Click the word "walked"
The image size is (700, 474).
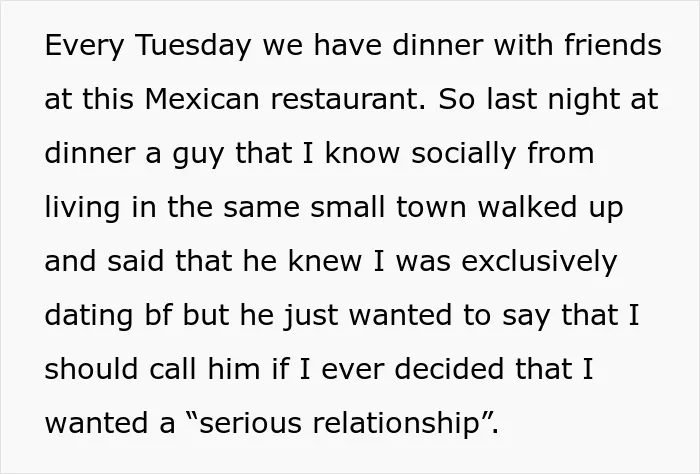527,207
